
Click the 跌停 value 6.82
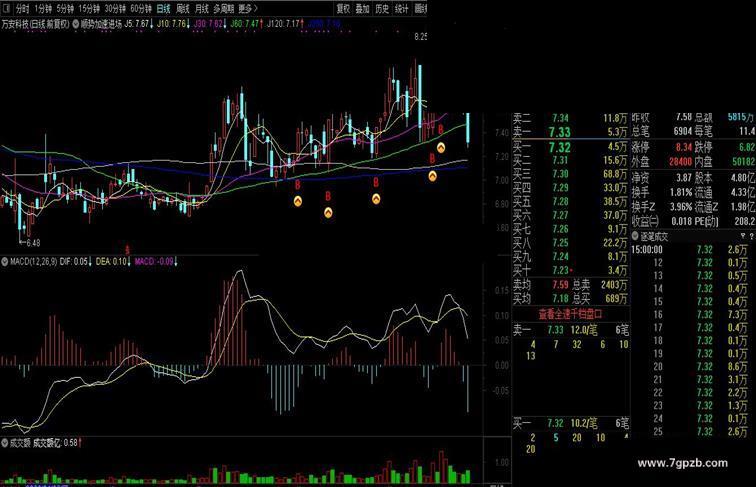click(x=747, y=147)
